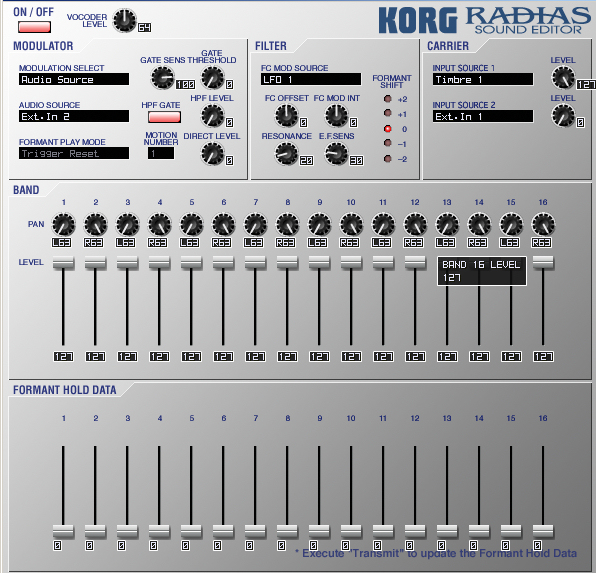
Task: Click the Band 7 Pan knob
Action: [255, 224]
